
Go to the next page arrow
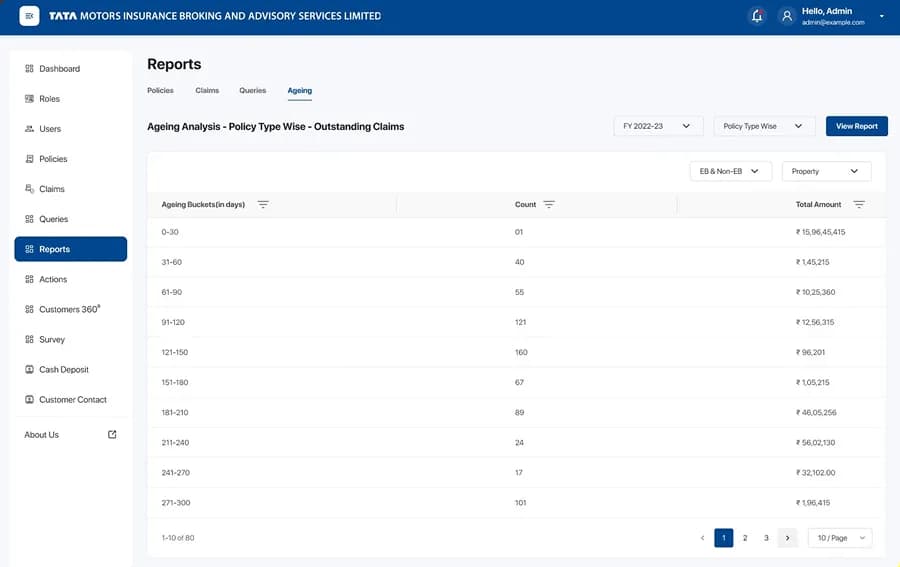click(x=788, y=538)
